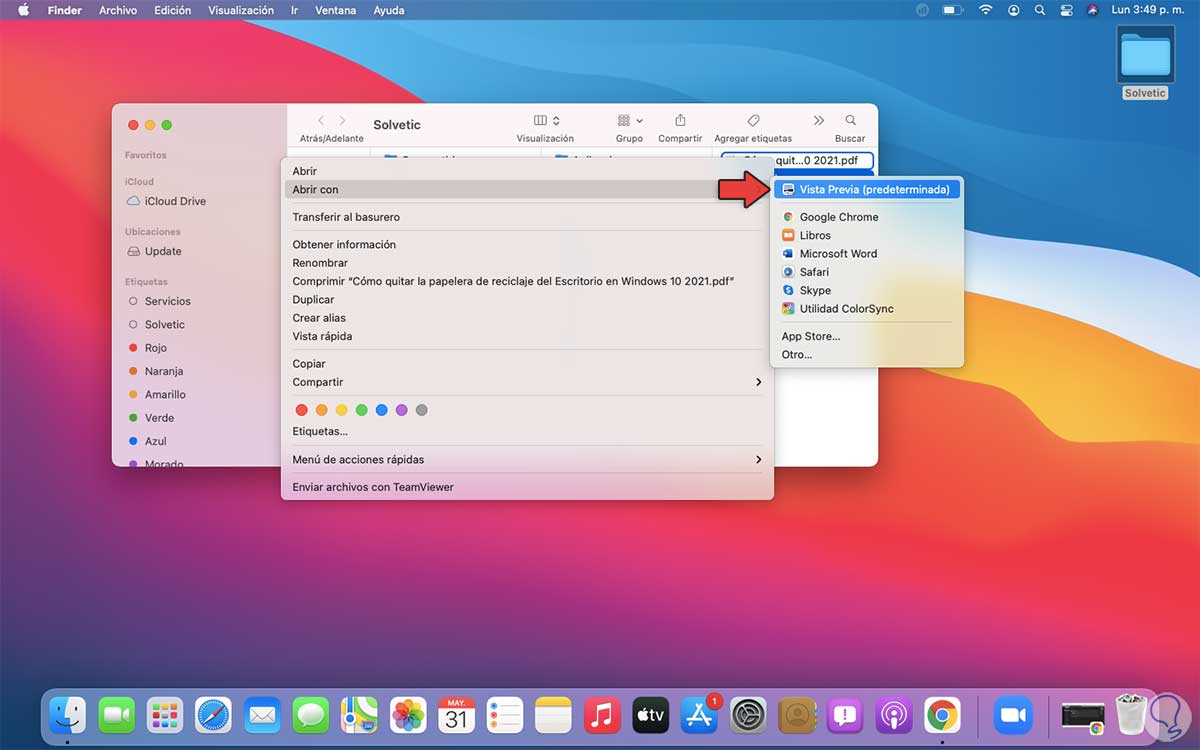Image resolution: width=1200 pixels, height=750 pixels.
Task: Open the Trash at the end of the Dock
Action: click(1131, 715)
